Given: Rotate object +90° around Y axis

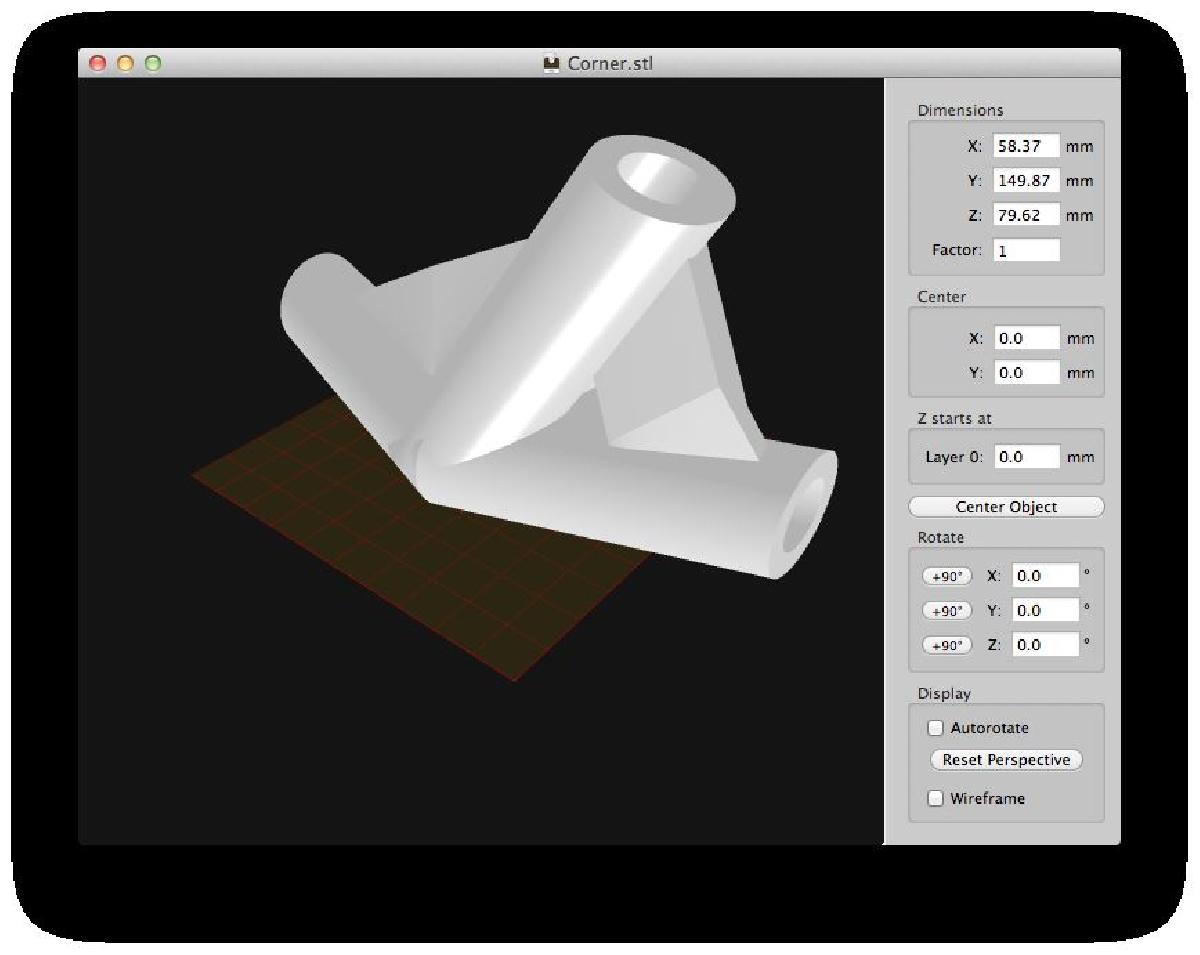Looking at the screenshot, I should point(946,611).
